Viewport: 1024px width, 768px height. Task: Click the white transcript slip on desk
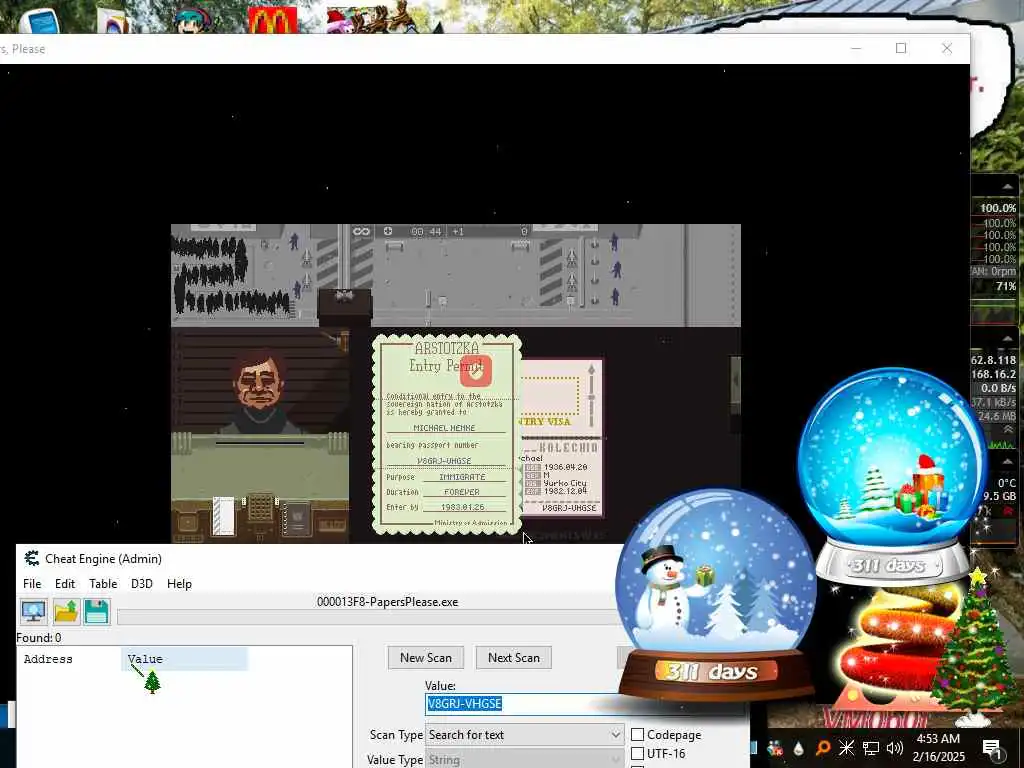pyautogui.click(x=223, y=516)
